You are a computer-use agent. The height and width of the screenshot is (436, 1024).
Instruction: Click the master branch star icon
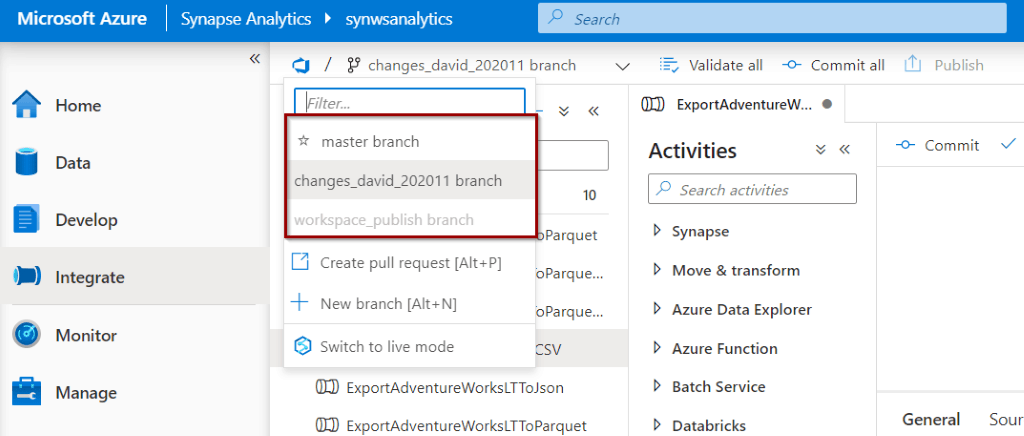pos(302,141)
